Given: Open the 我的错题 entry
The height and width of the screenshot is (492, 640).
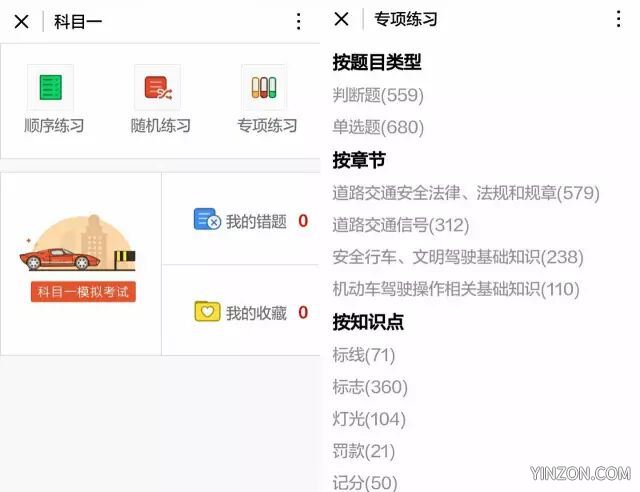Looking at the screenshot, I should 240,219.
